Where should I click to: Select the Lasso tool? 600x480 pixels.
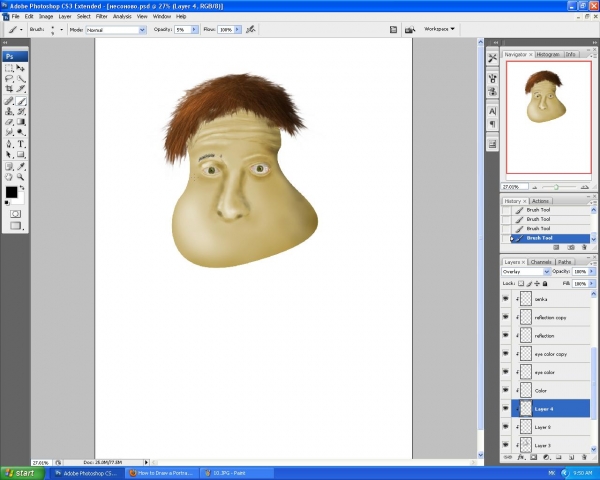click(x=9, y=79)
